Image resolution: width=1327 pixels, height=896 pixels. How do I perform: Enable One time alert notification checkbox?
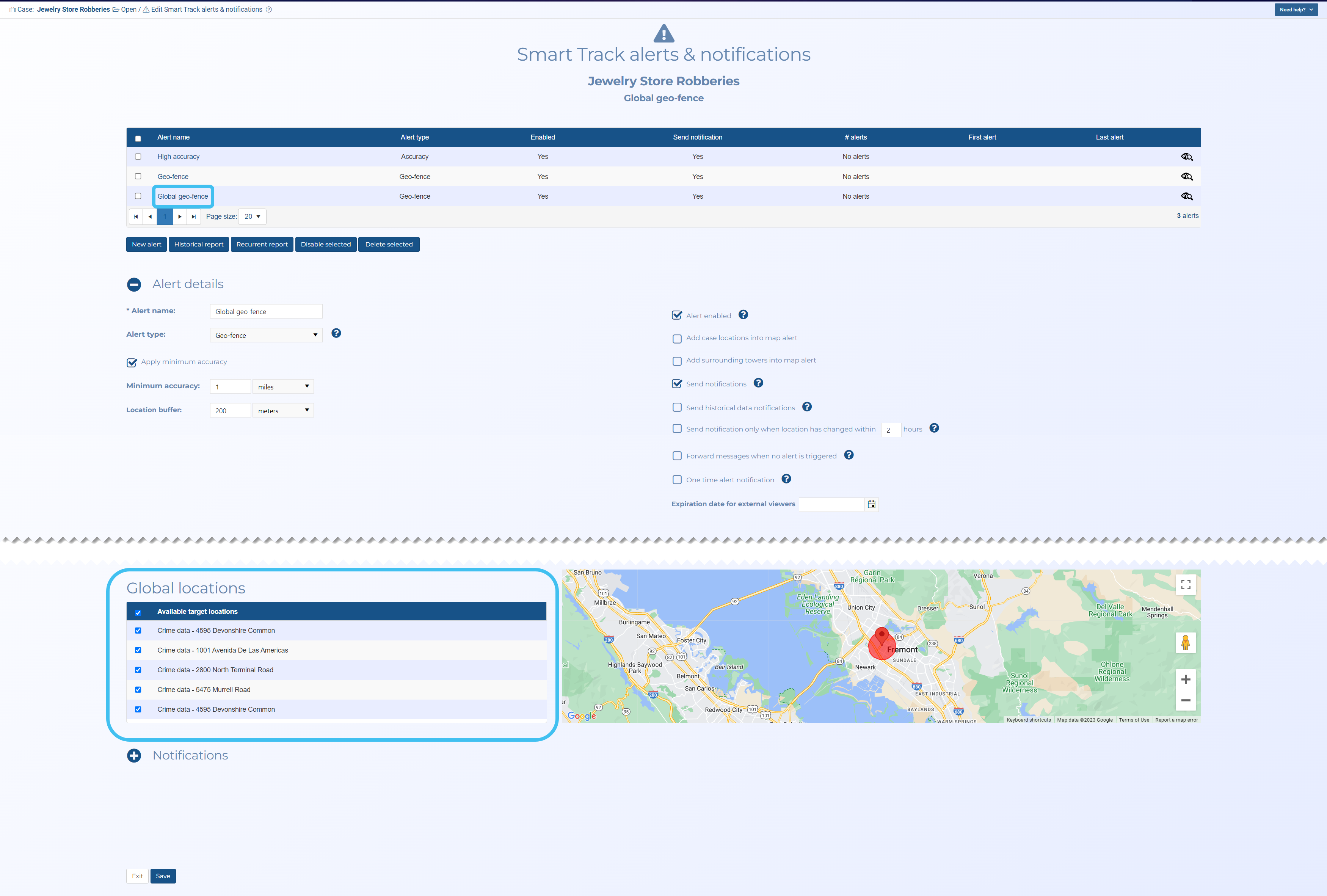tap(677, 480)
